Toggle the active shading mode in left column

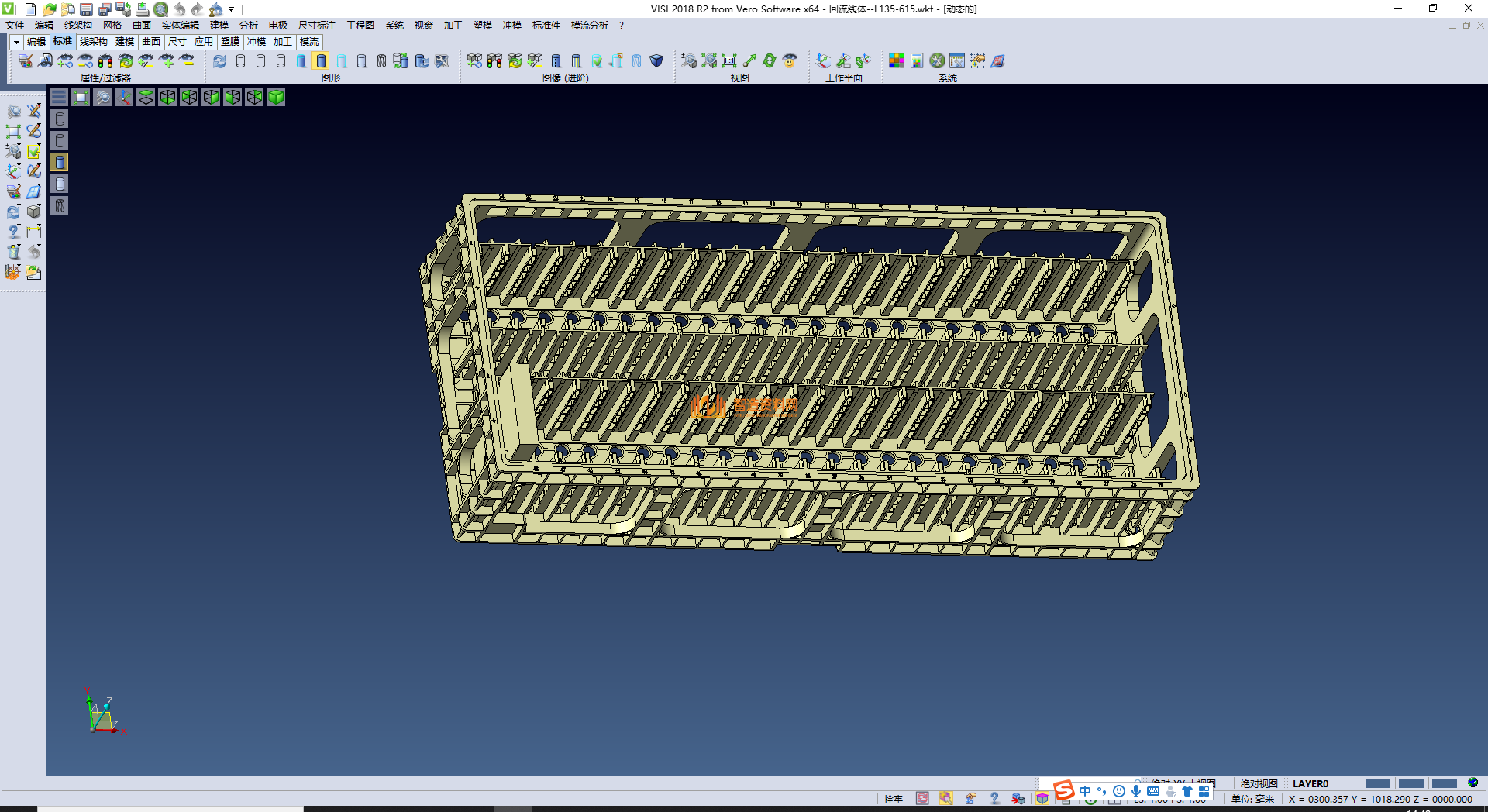pyautogui.click(x=60, y=162)
